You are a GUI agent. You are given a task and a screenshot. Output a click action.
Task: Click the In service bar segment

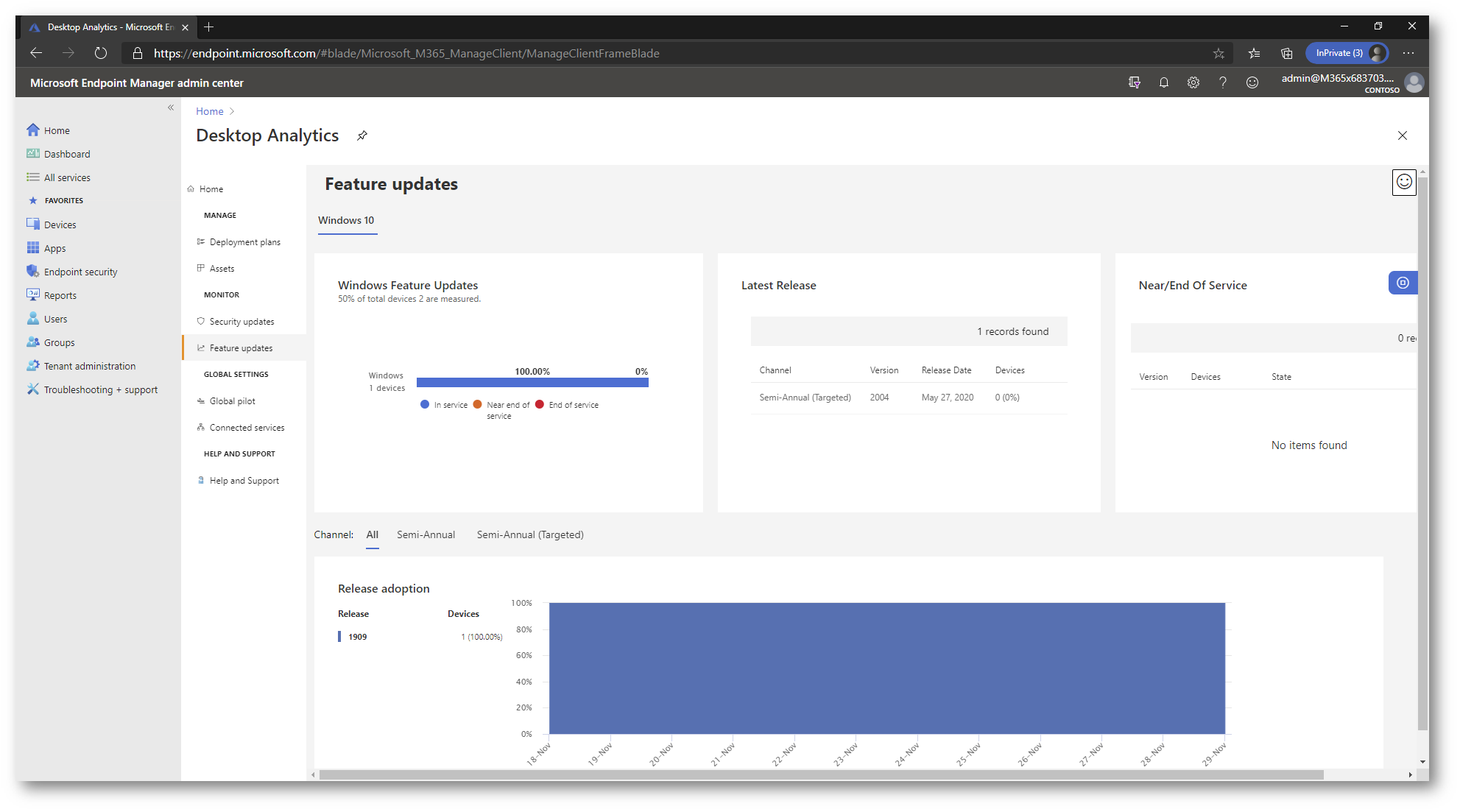532,382
